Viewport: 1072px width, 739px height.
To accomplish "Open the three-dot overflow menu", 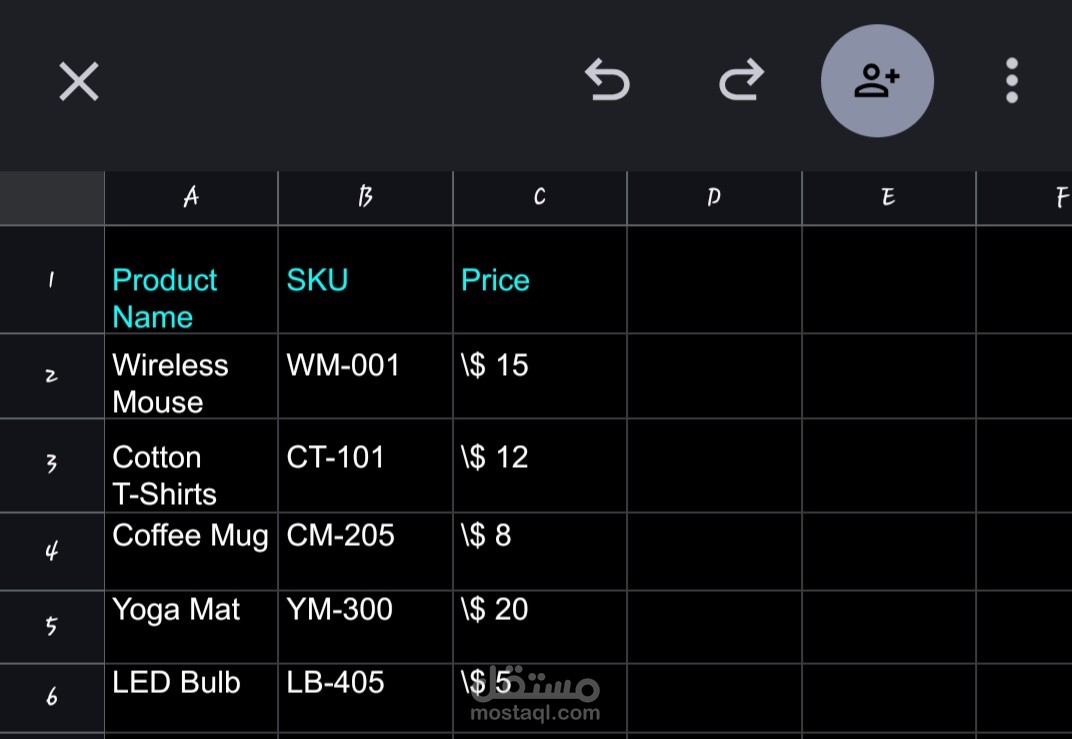I will coord(1012,81).
